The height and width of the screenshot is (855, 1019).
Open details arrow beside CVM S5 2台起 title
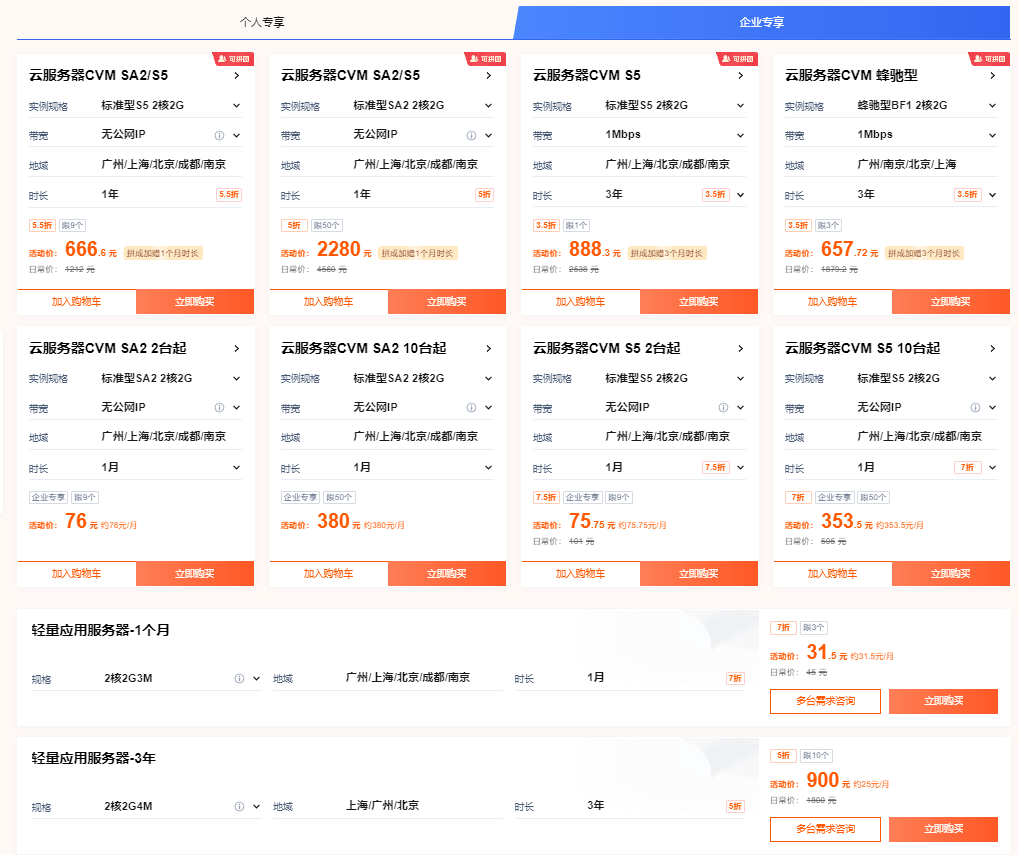point(741,348)
